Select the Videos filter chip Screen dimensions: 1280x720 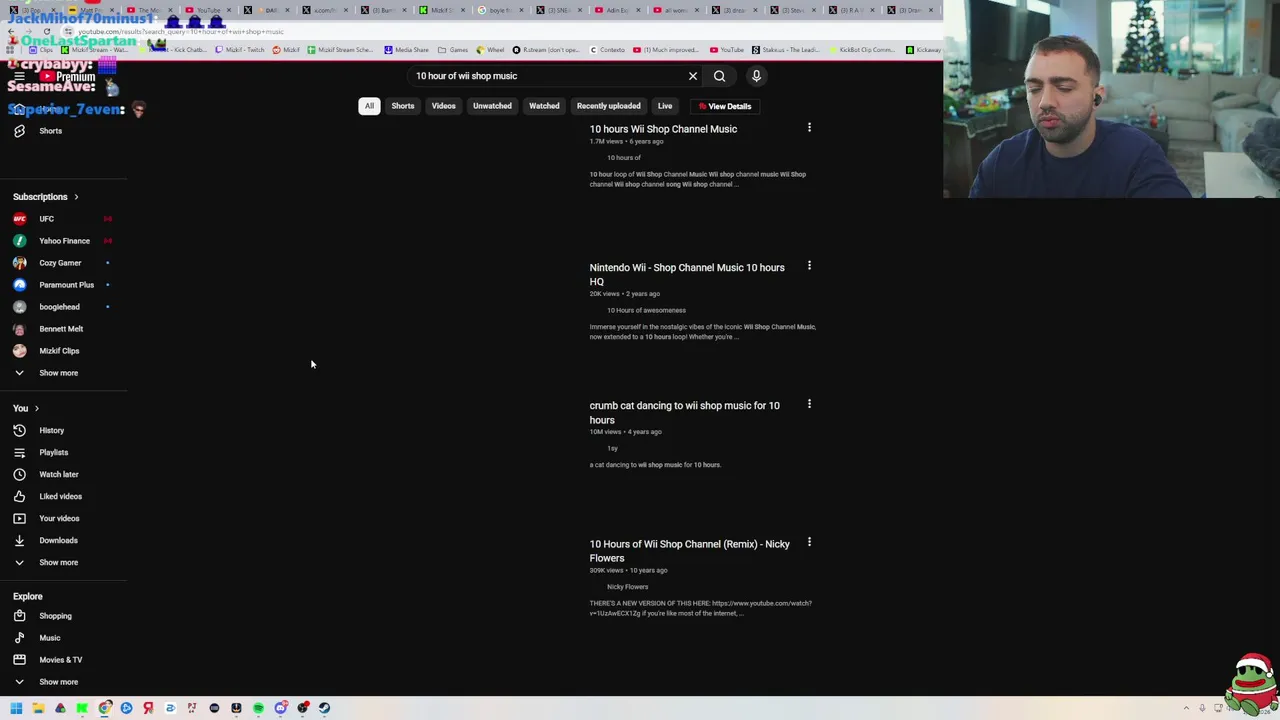coord(443,106)
